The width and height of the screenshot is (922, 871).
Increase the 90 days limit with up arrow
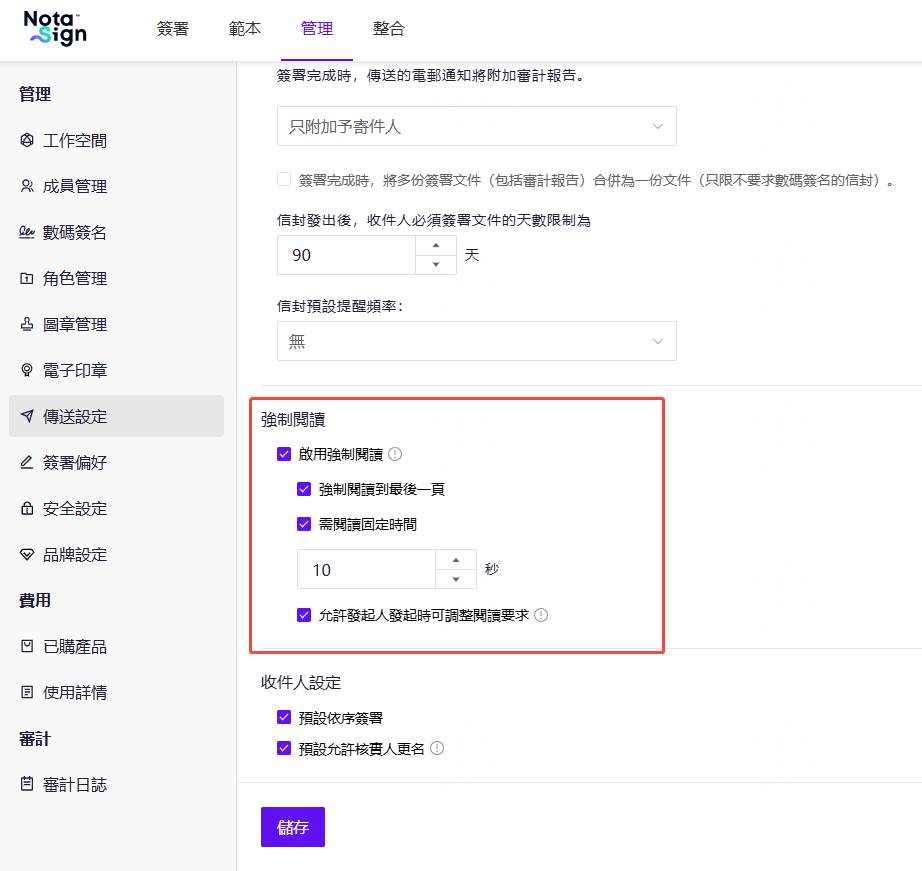coord(436,245)
